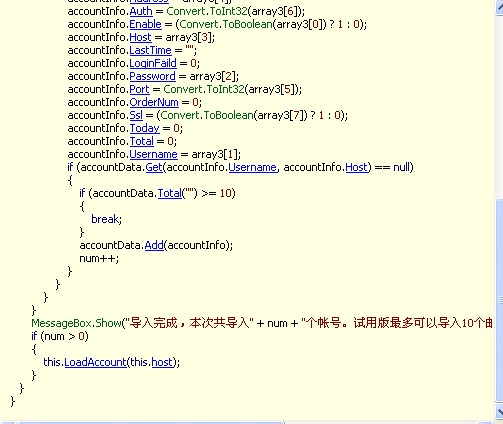Follow Host link inside Get call

pyautogui.click(x=356, y=167)
